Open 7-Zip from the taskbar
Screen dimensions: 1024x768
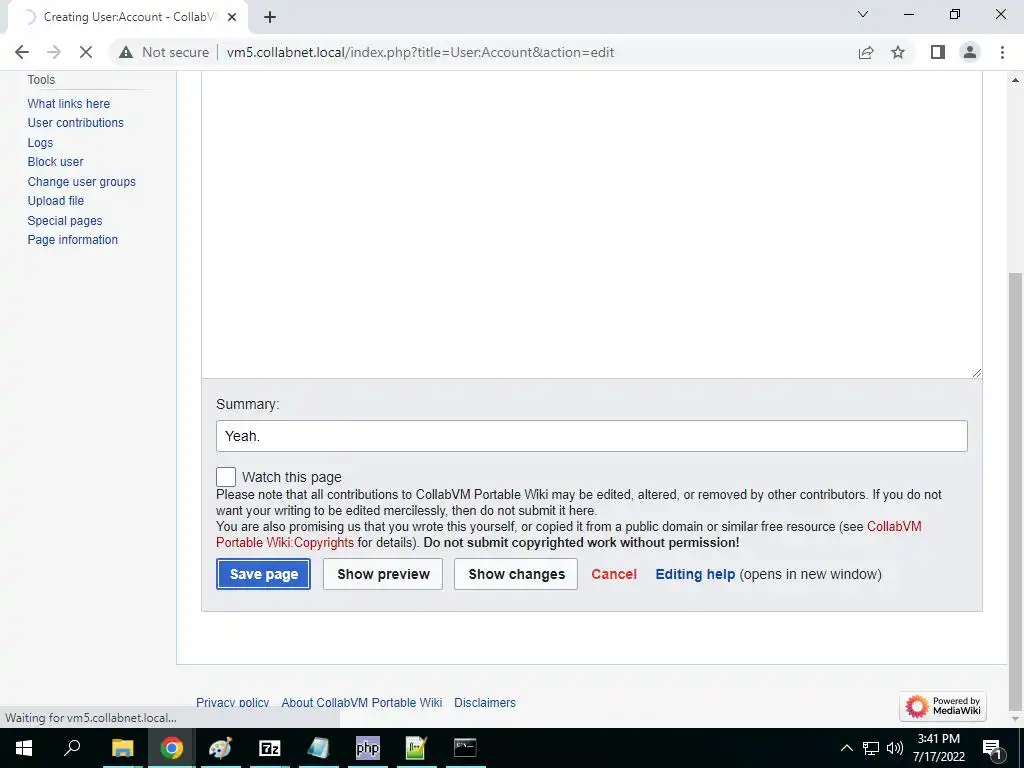(x=270, y=748)
